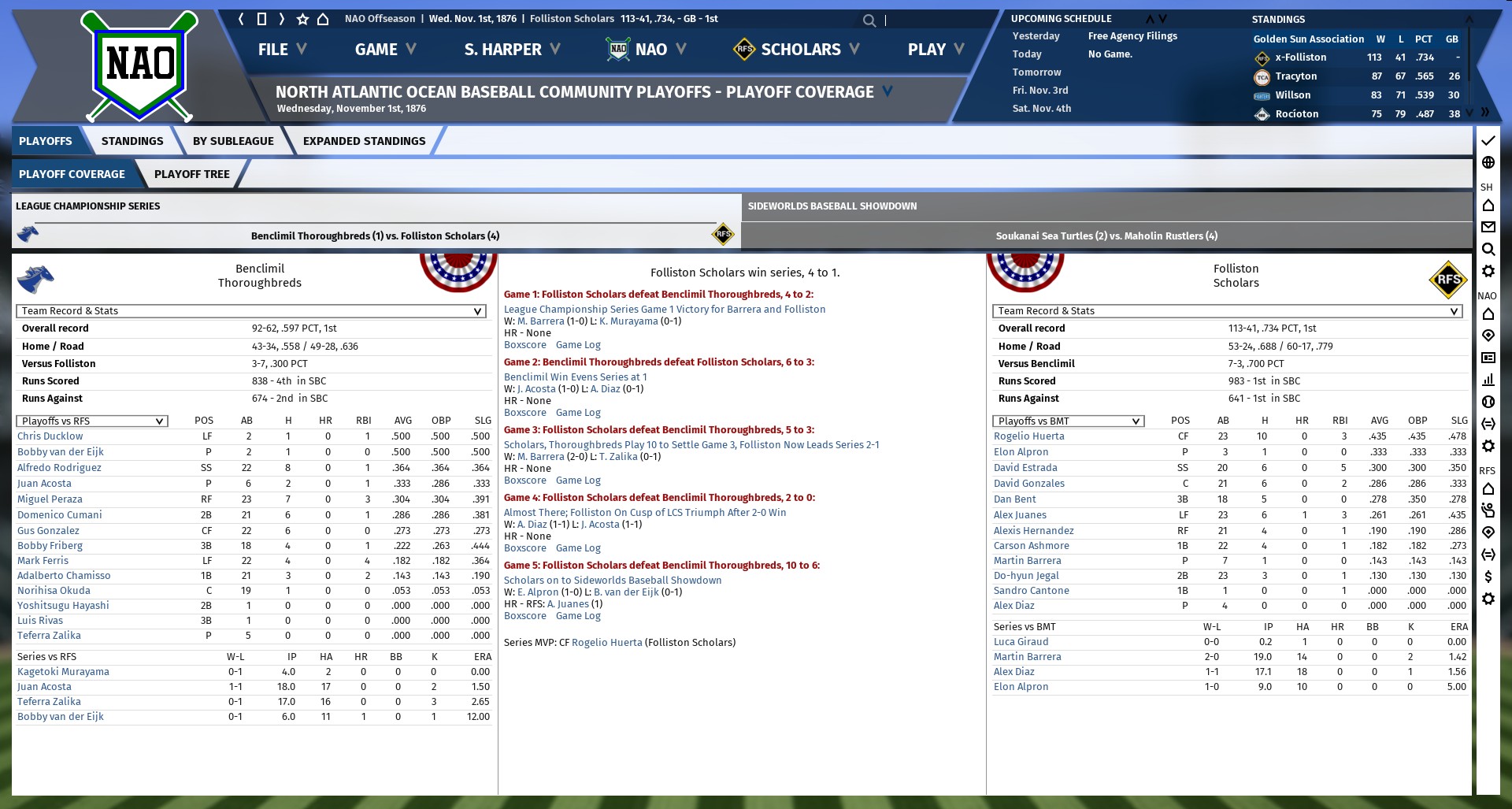Switch to the Standings tab
This screenshot has height=809, width=1512.
tap(132, 141)
